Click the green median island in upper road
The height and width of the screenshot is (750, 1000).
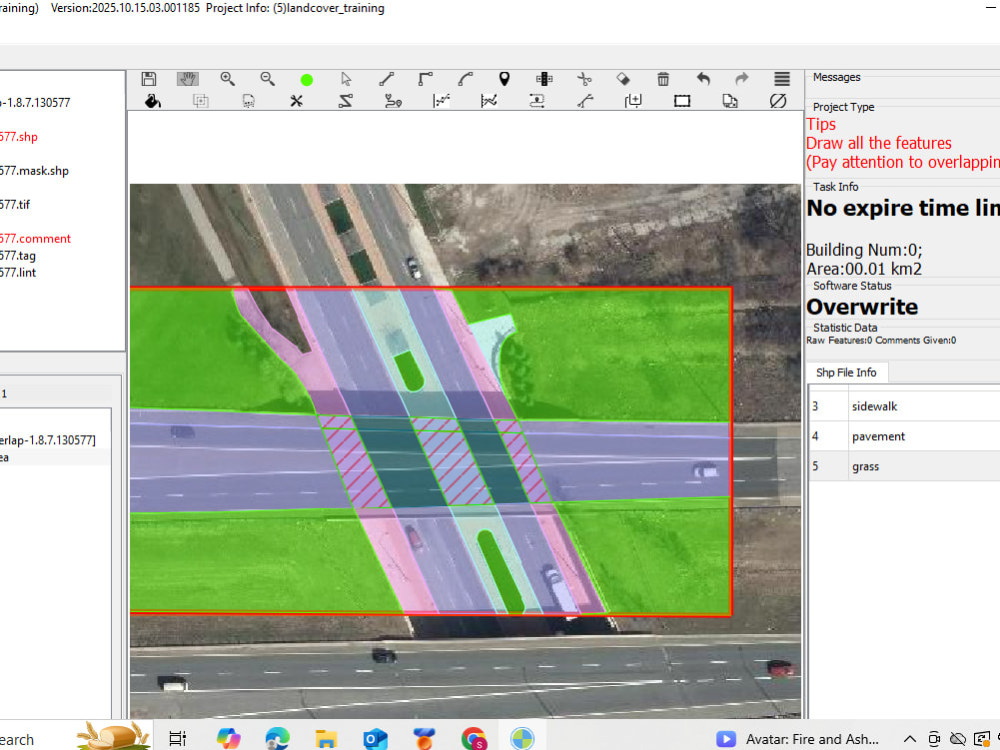click(x=409, y=371)
